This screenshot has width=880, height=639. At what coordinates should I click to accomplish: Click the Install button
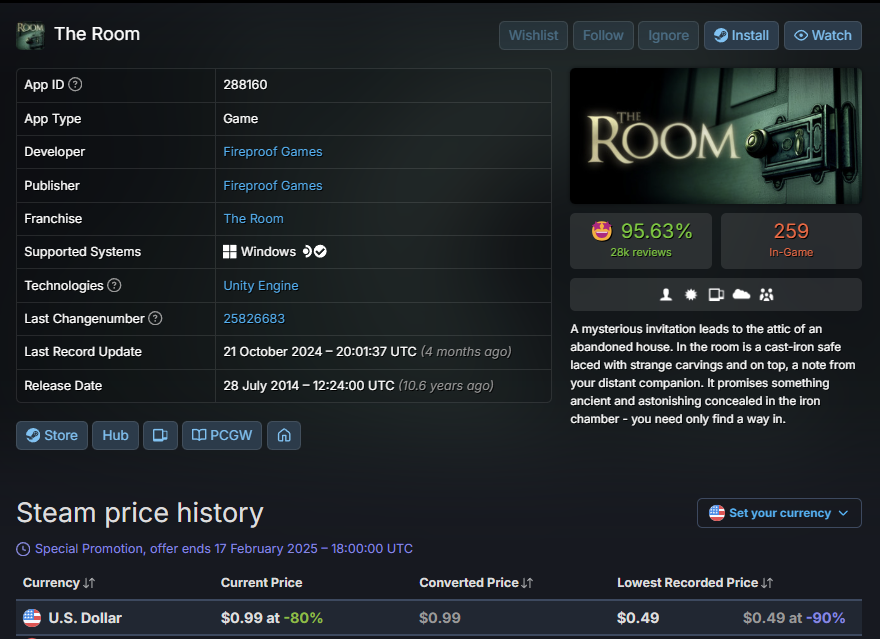click(x=741, y=35)
